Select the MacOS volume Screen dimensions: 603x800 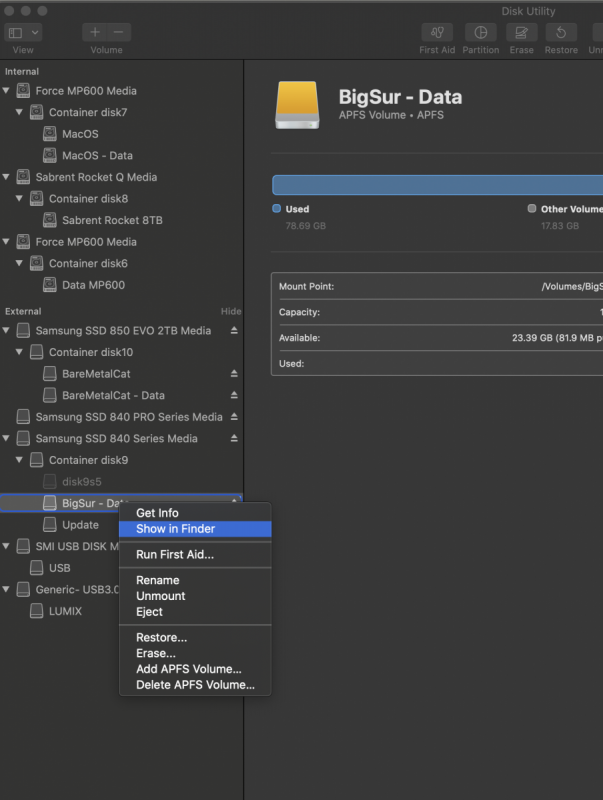[80, 134]
